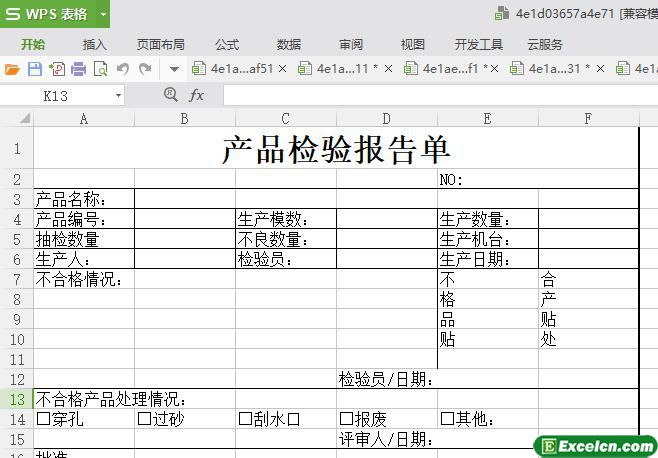Open the 页面布局 ribbon tab
Viewport: 658px width, 458px height.
coord(161,44)
